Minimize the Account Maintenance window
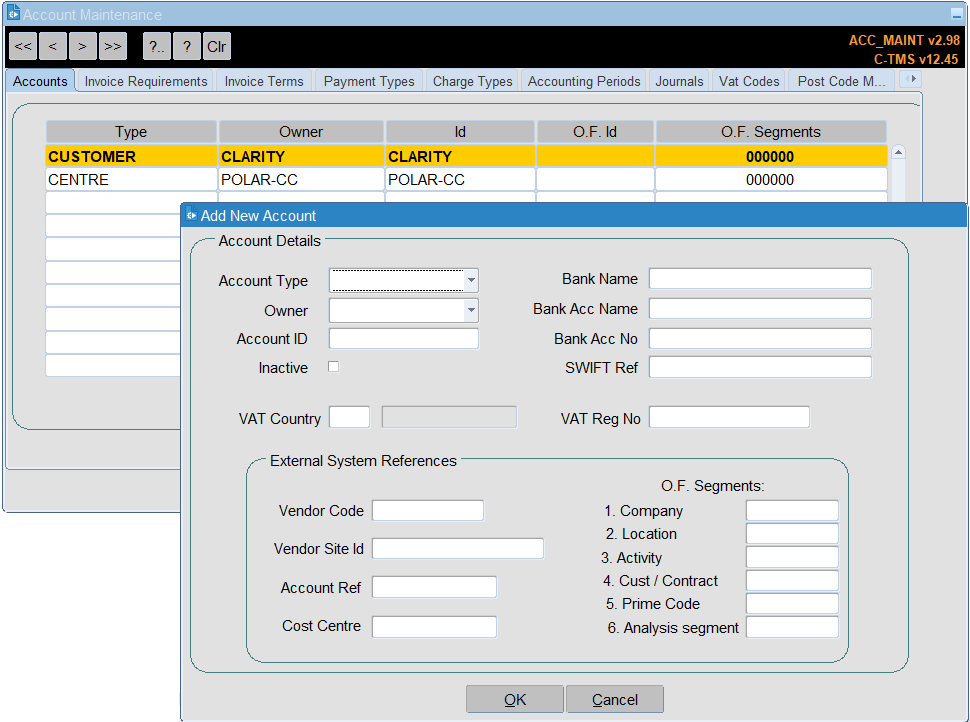970x722 pixels. (x=956, y=14)
